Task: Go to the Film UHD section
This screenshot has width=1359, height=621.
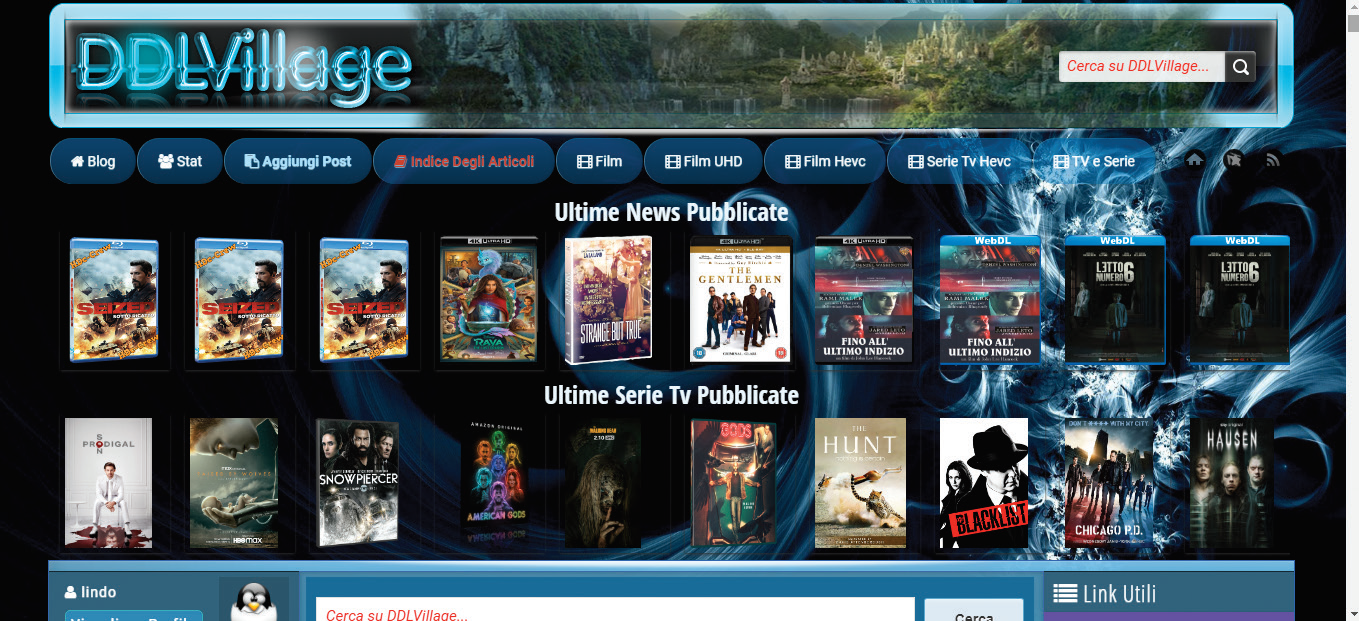Action: [x=704, y=161]
